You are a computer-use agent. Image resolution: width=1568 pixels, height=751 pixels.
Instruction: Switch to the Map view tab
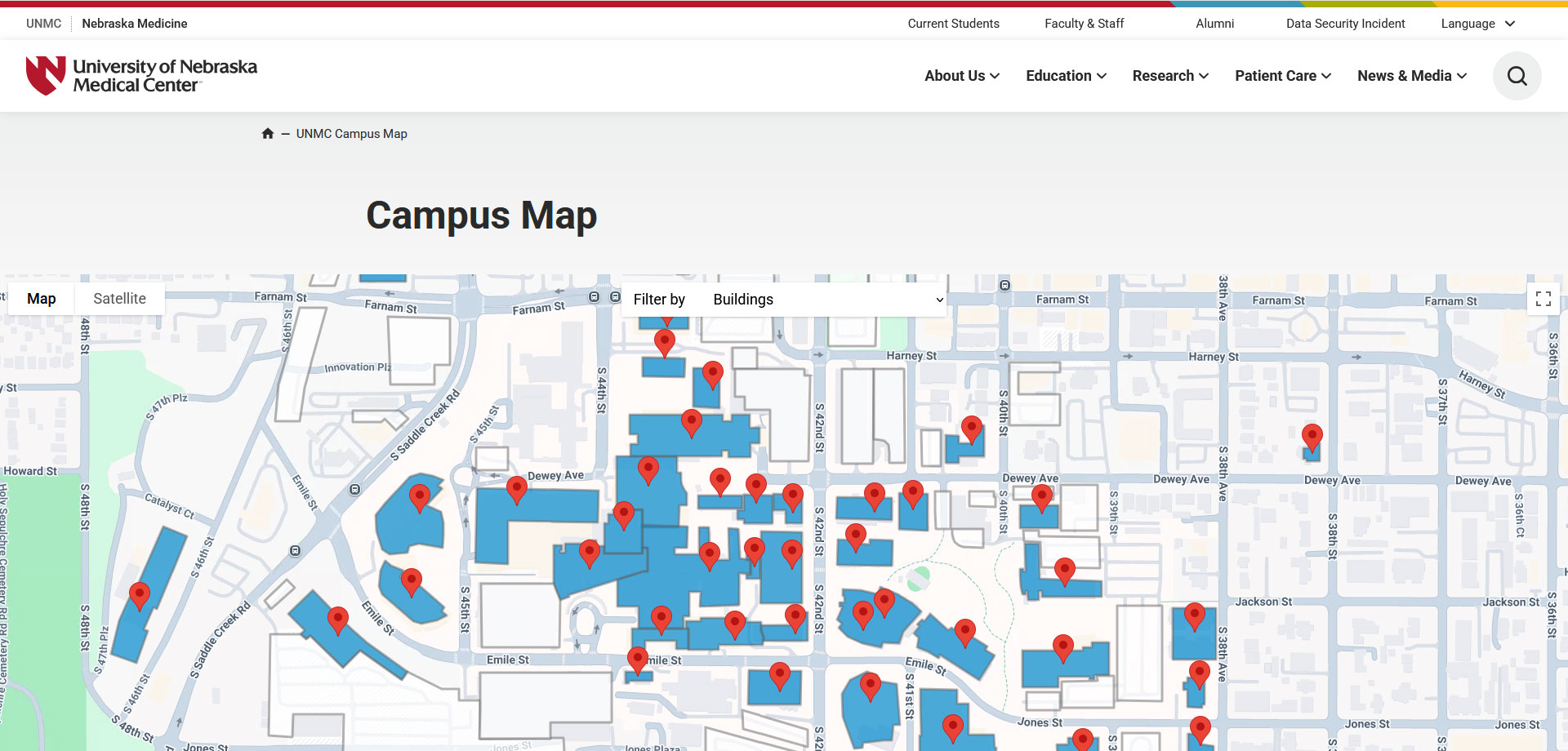[42, 299]
